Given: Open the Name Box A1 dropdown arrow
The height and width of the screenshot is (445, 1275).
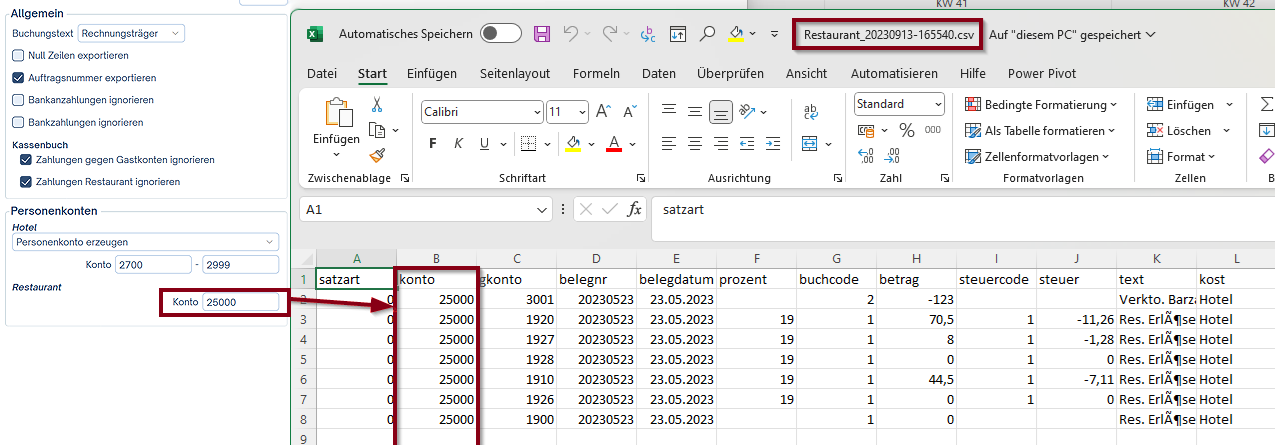Looking at the screenshot, I should (x=542, y=210).
